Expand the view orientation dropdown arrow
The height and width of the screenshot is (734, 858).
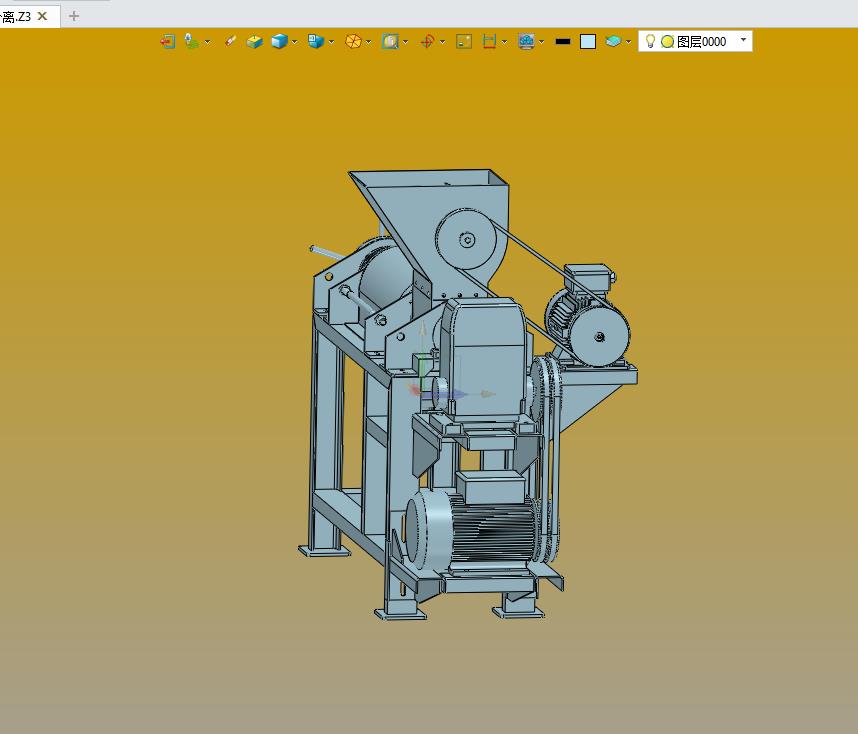pyautogui.click(x=332, y=42)
